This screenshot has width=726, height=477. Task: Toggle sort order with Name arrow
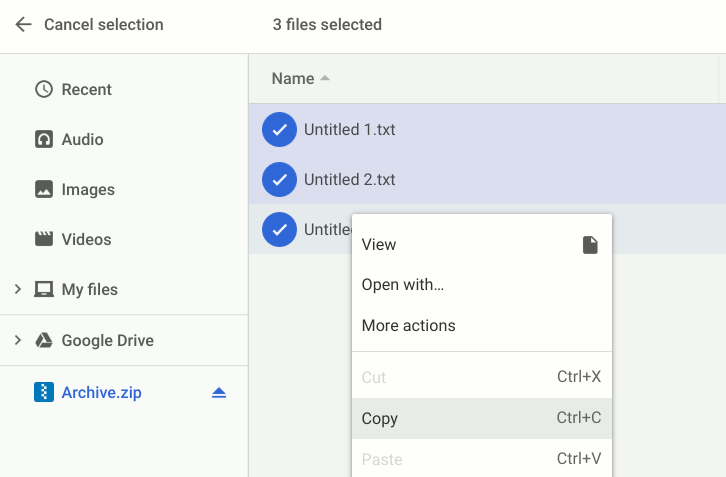(325, 78)
